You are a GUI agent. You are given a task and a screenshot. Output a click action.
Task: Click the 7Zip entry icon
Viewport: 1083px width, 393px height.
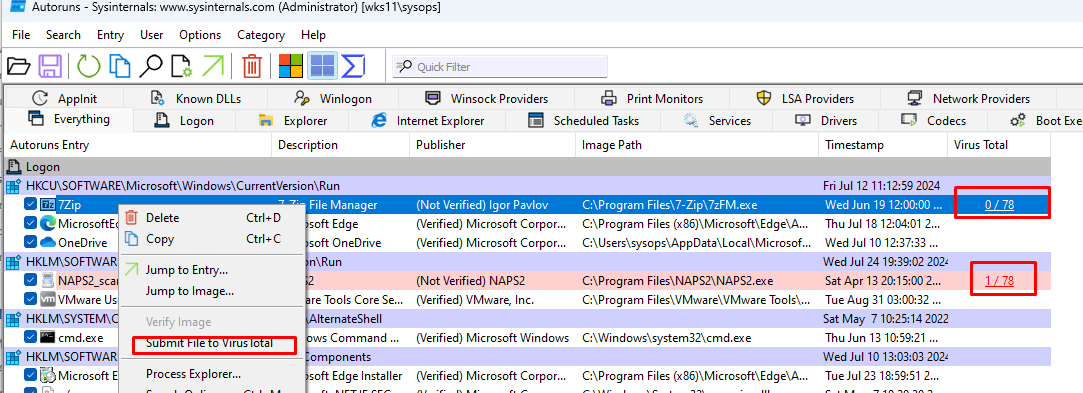coord(47,205)
